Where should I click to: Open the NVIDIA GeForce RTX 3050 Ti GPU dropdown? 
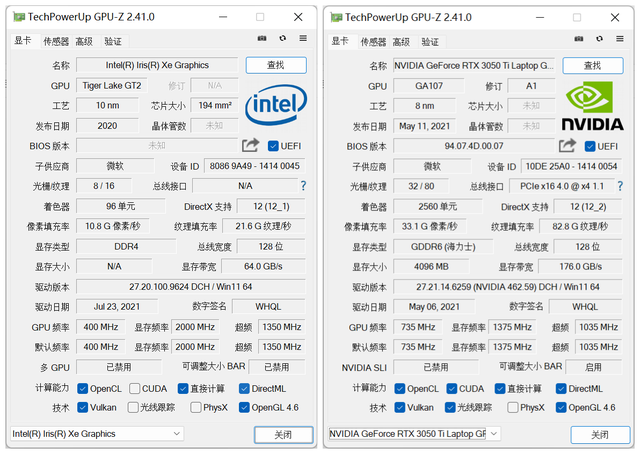[x=414, y=434]
